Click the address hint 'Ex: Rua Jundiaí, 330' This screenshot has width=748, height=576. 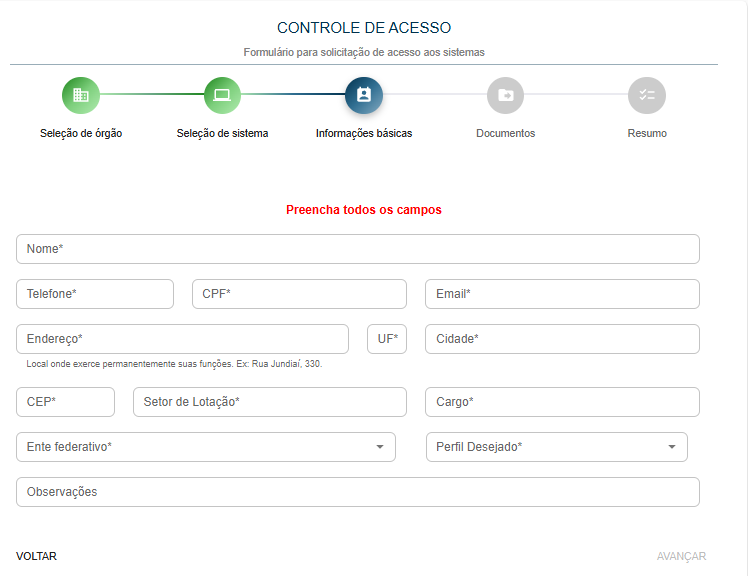pyautogui.click(x=279, y=364)
